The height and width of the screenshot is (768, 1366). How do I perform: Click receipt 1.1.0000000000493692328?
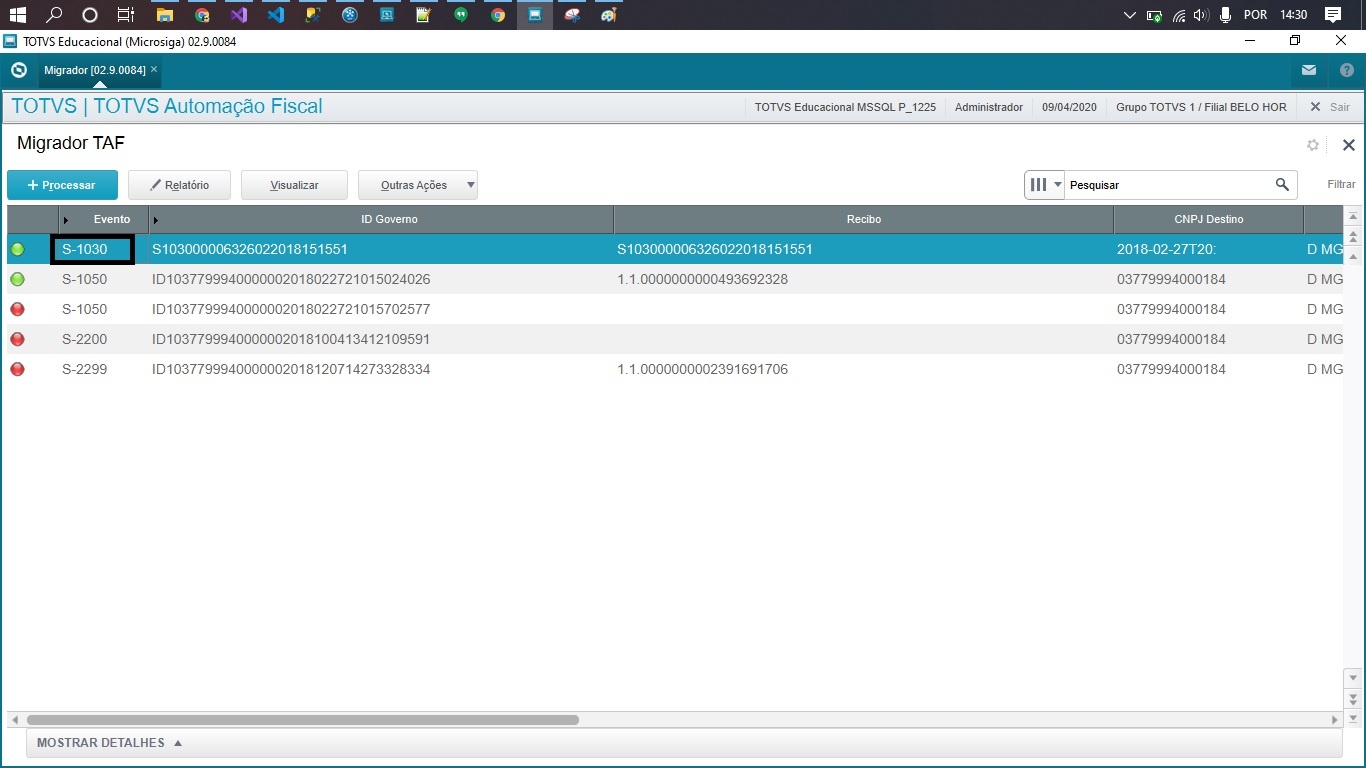pos(702,279)
